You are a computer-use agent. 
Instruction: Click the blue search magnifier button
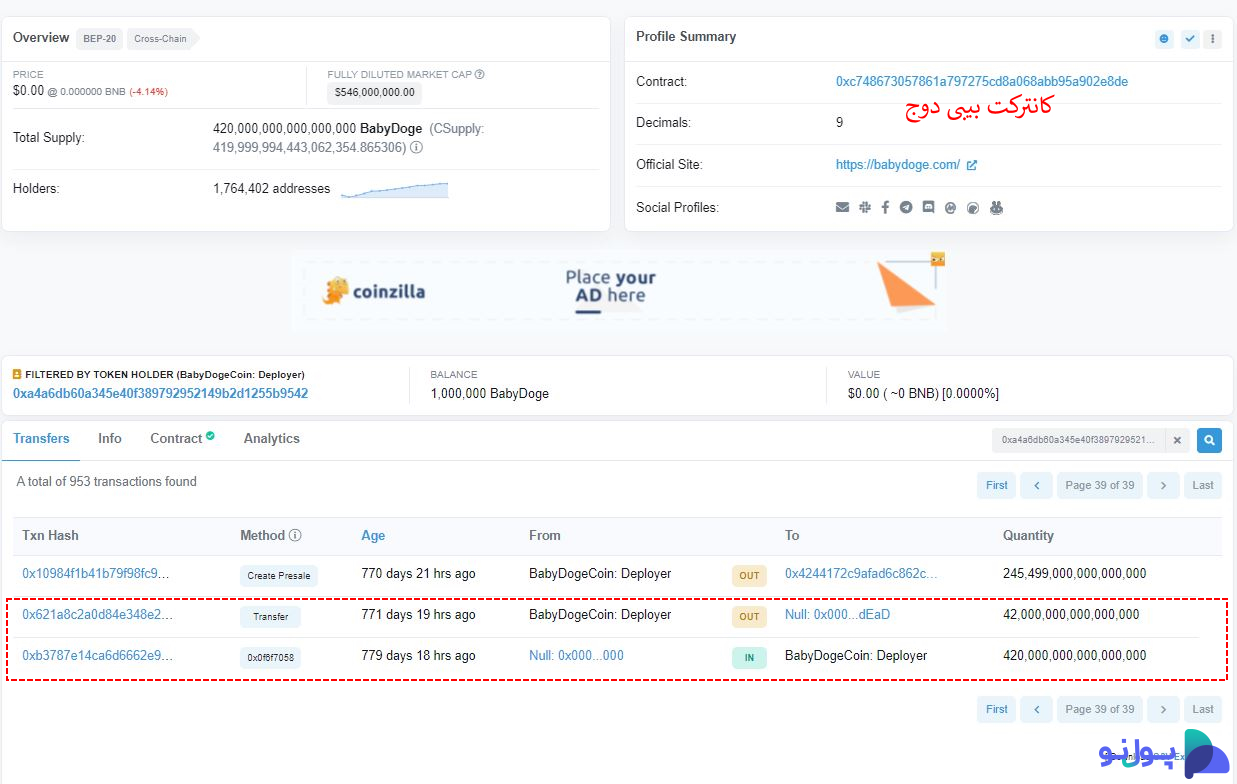(1209, 440)
